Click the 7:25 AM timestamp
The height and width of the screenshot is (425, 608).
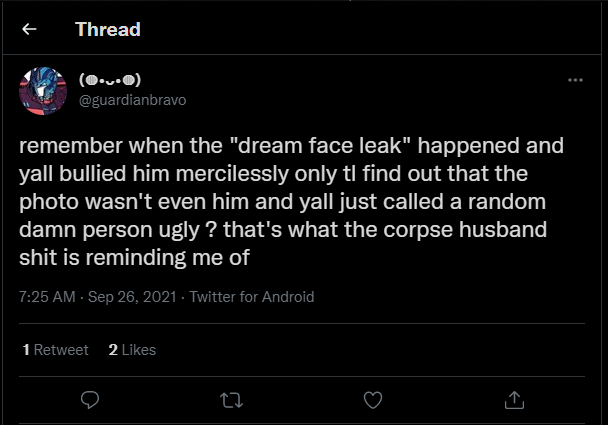click(47, 297)
